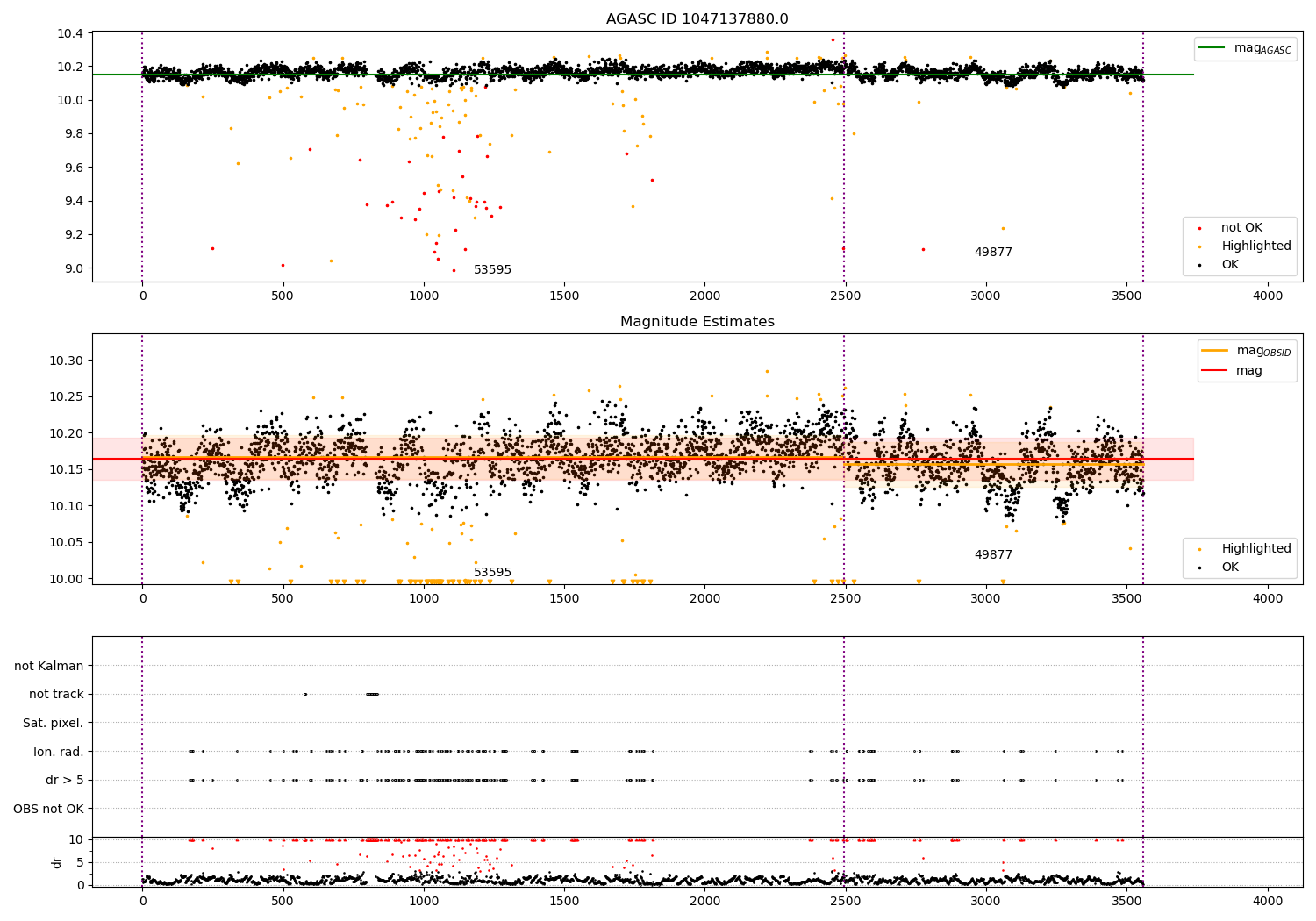Viewport: 1316px width, 921px height.
Task: Click the '5' tick on the dr axis
Action: point(81,862)
